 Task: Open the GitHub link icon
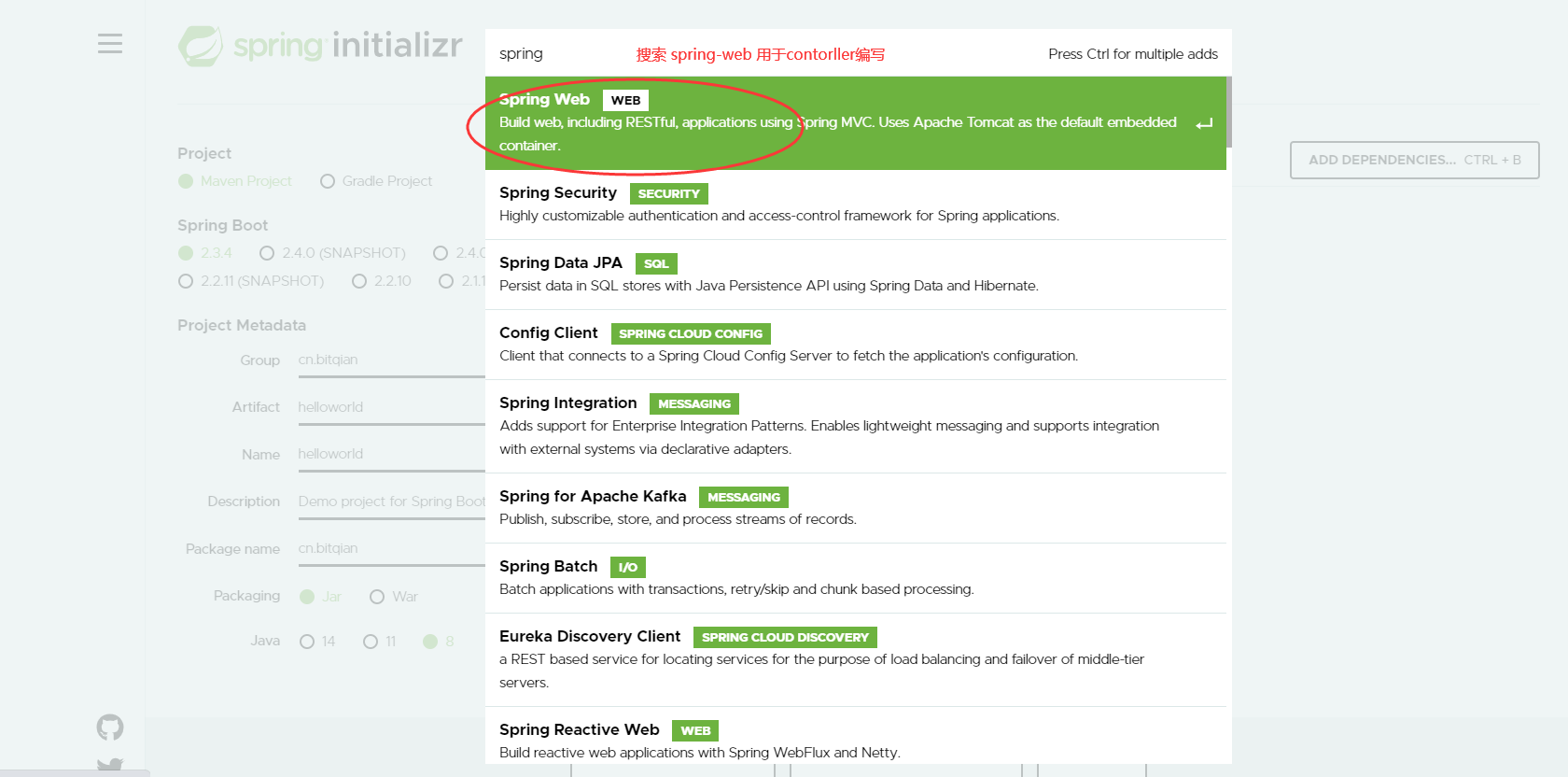[x=110, y=728]
